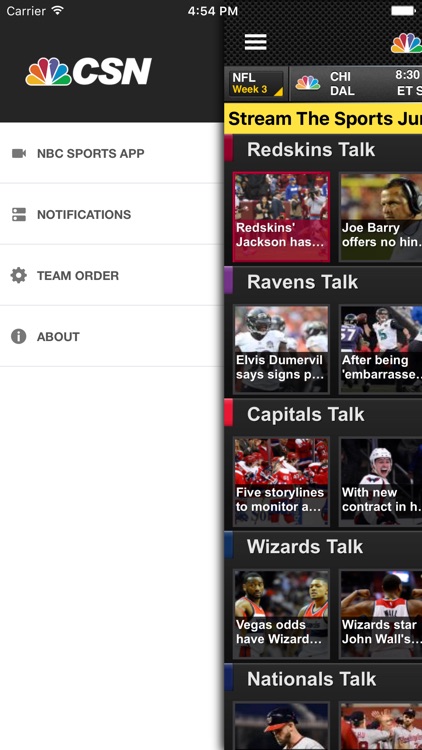422x750 pixels.
Task: Click the CSN logo in side drawer
Action: [x=89, y=72]
